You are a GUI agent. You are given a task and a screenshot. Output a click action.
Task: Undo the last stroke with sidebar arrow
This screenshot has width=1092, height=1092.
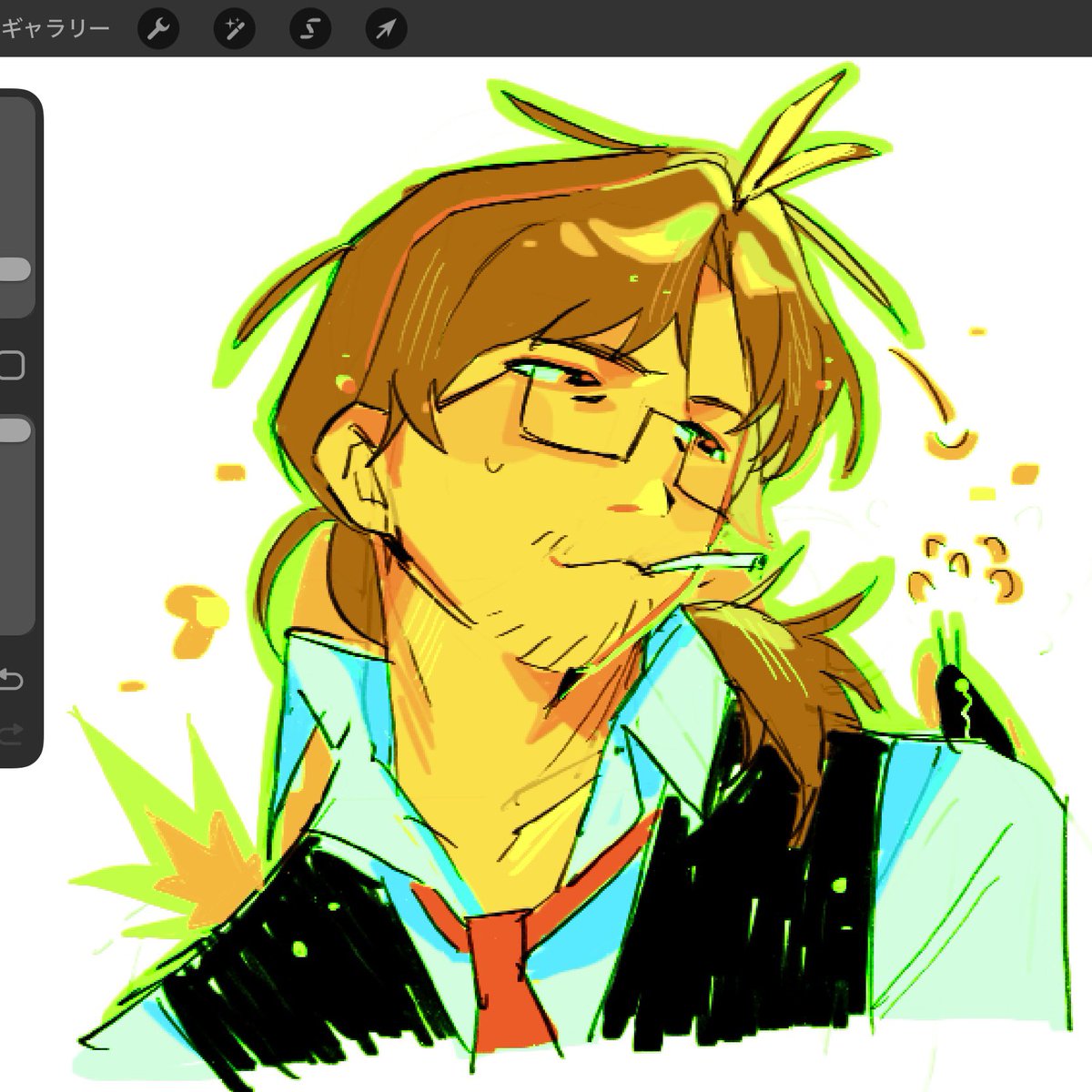pos(11,679)
